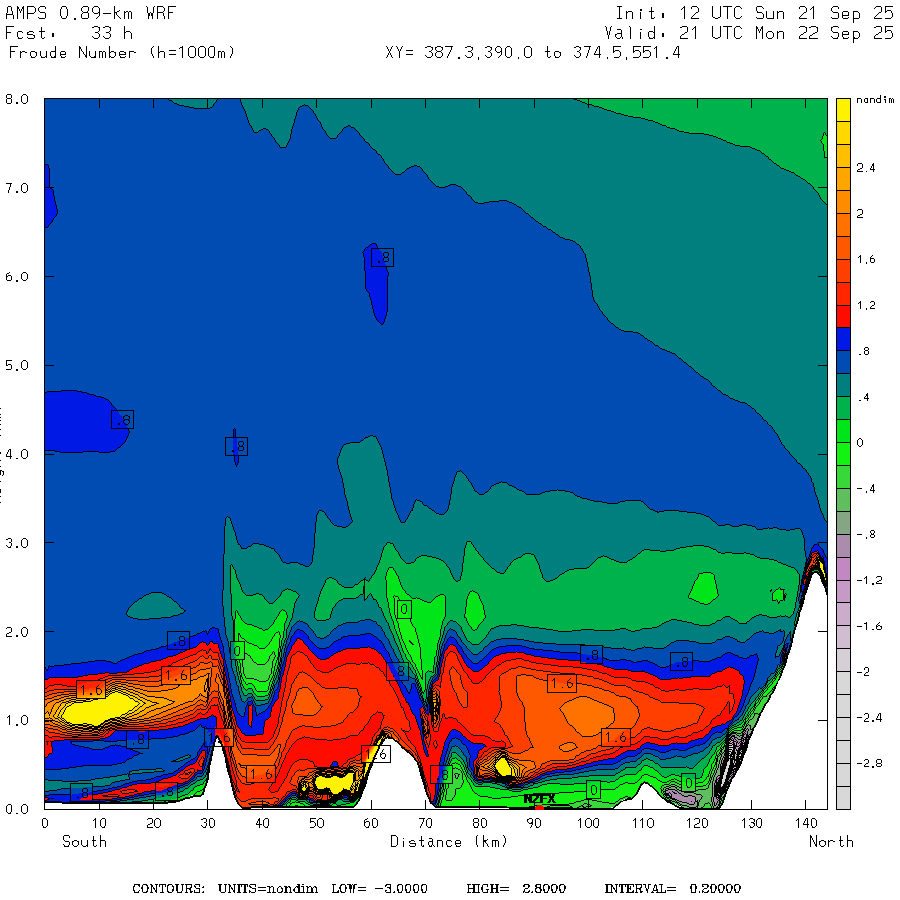The image size is (900, 900).
Task: Click the 'Valid: 21 UTC Mon 22 Sep 25' line
Action: coord(748,33)
